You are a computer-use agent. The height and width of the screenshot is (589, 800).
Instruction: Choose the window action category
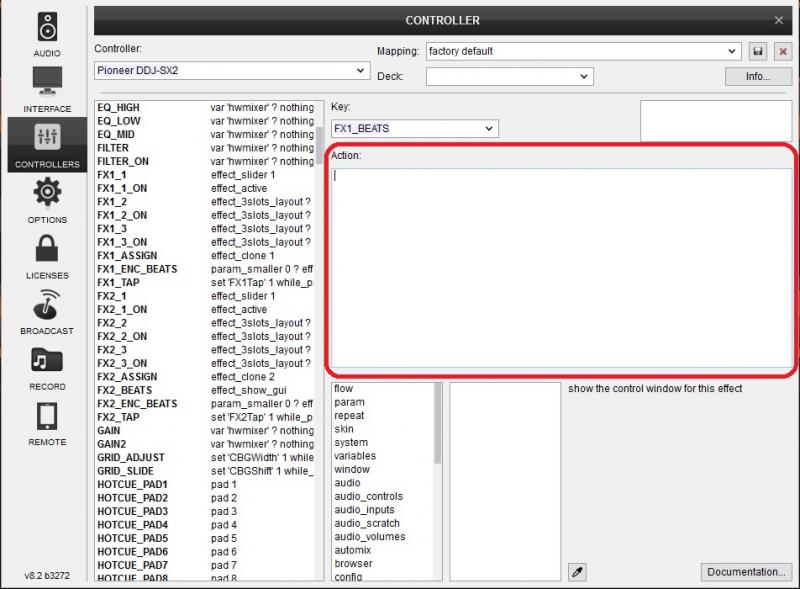click(383, 469)
